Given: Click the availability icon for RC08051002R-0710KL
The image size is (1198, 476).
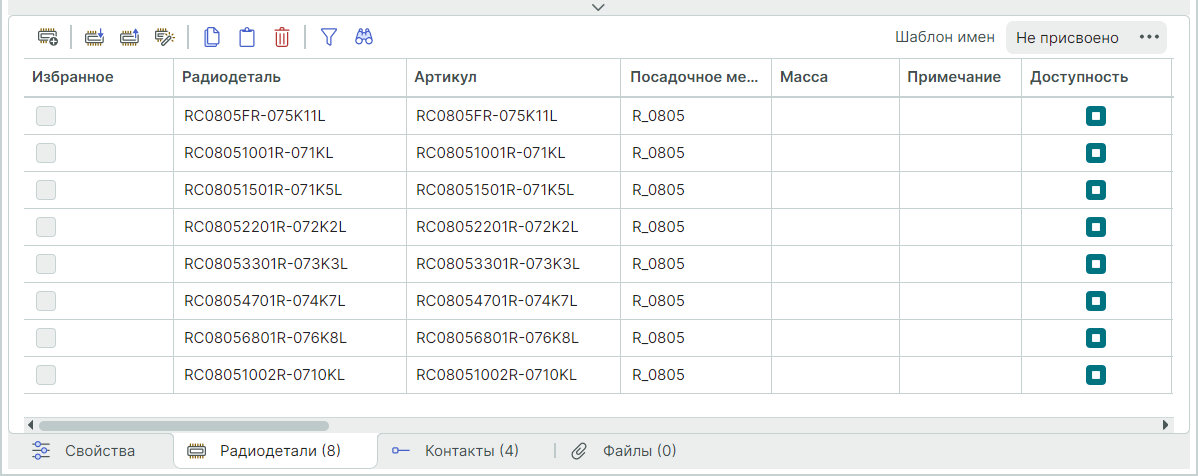Looking at the screenshot, I should (1096, 375).
